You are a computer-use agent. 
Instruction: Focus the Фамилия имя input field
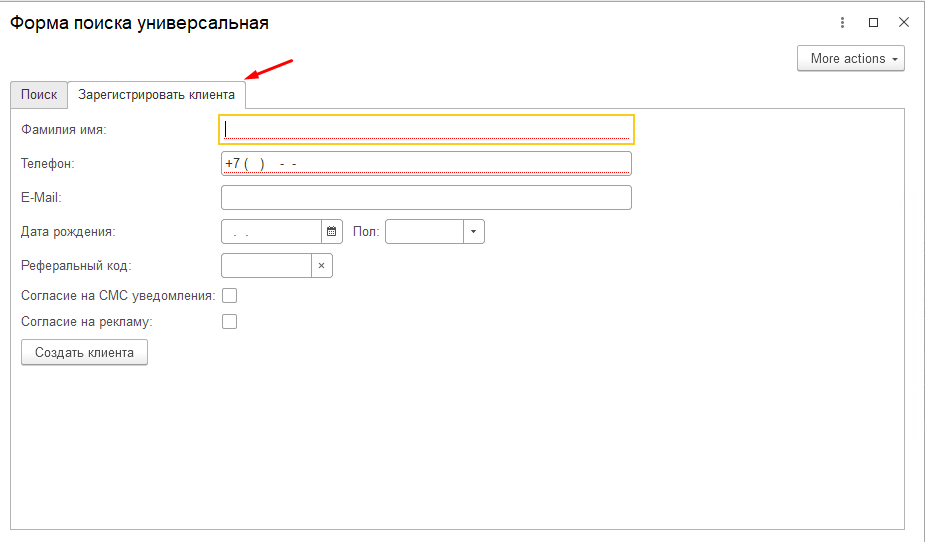(427, 130)
